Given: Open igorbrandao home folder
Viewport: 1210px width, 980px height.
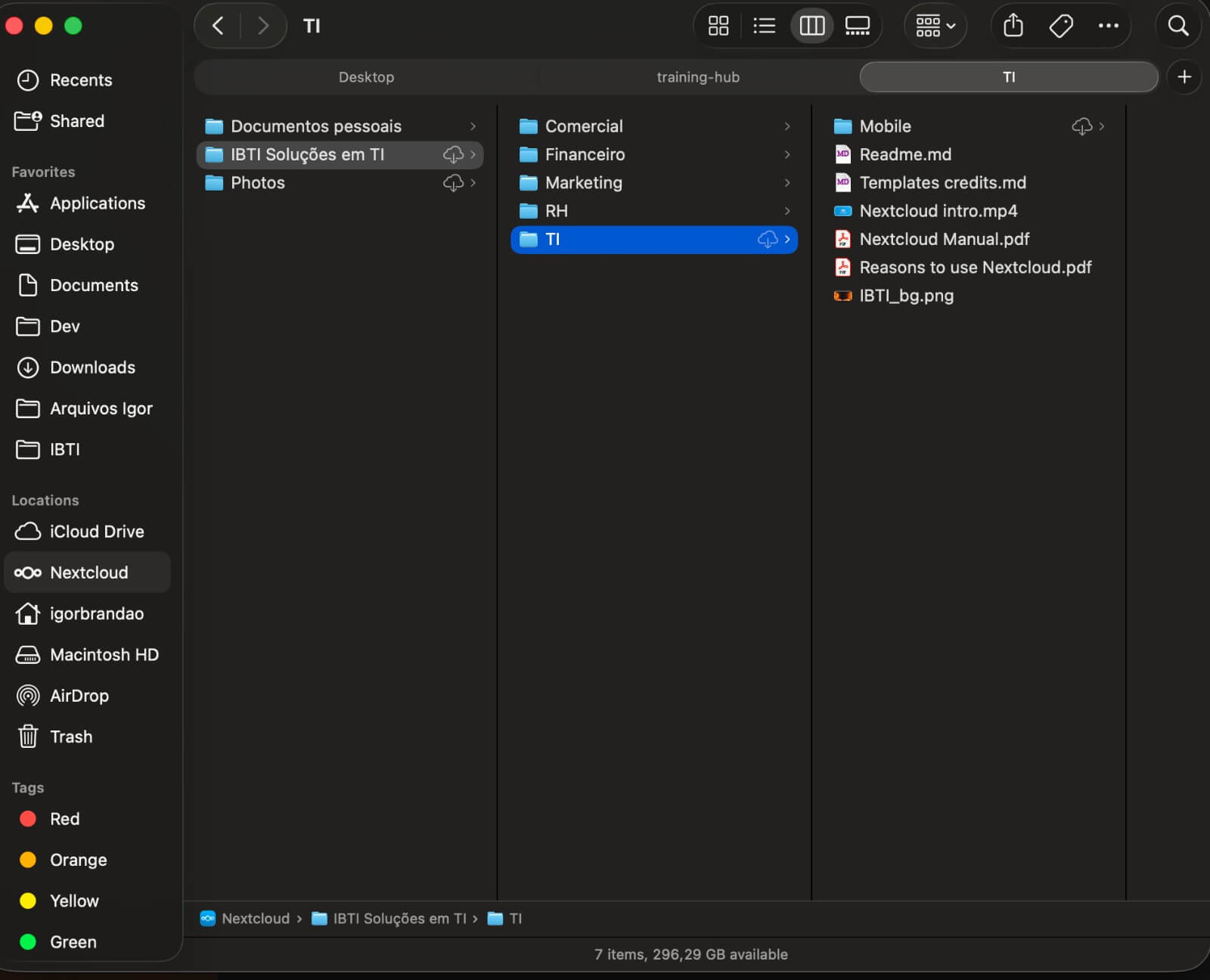Looking at the screenshot, I should tap(87, 614).
